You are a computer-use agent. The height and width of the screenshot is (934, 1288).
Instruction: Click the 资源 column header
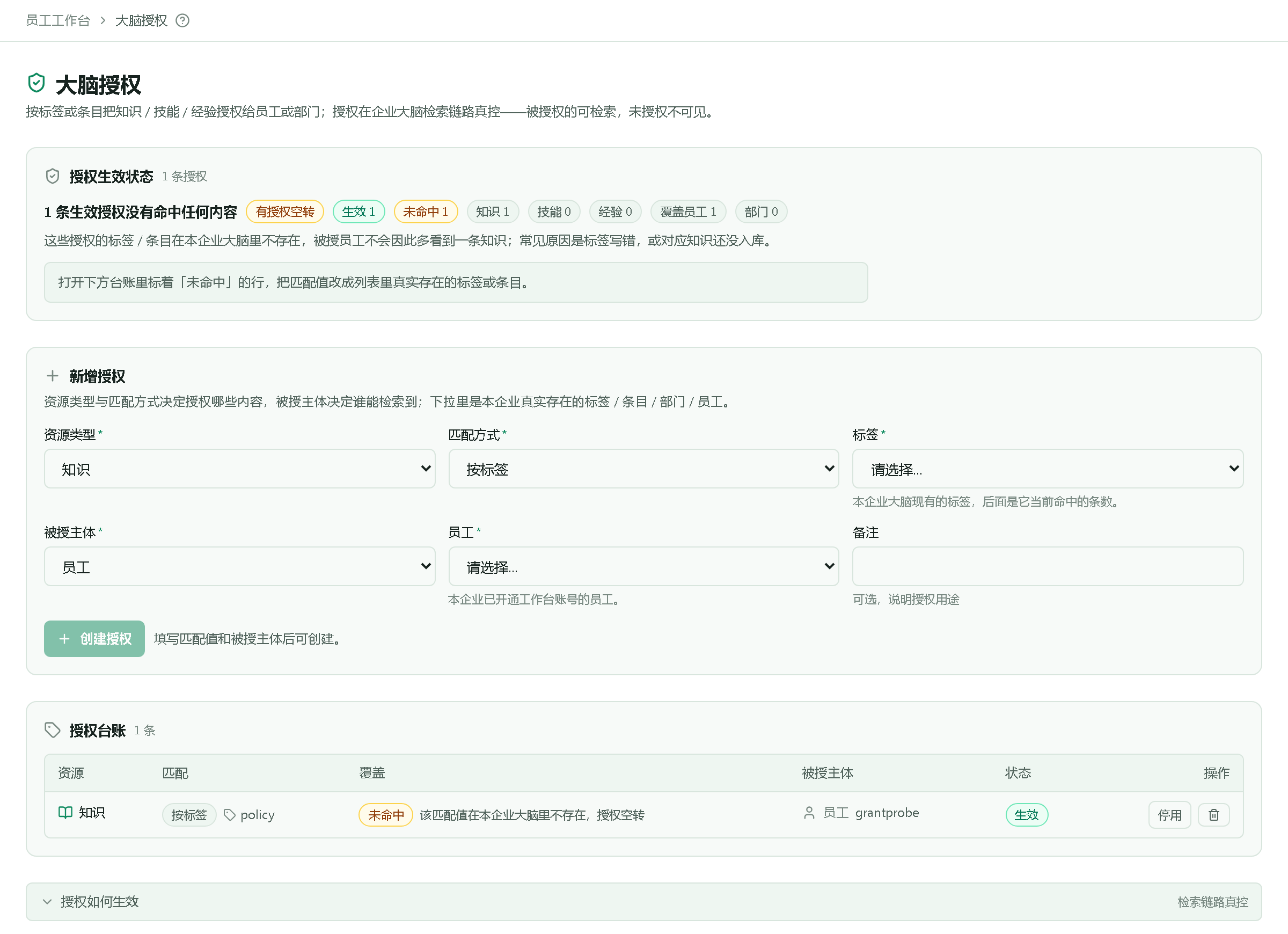pos(70,772)
